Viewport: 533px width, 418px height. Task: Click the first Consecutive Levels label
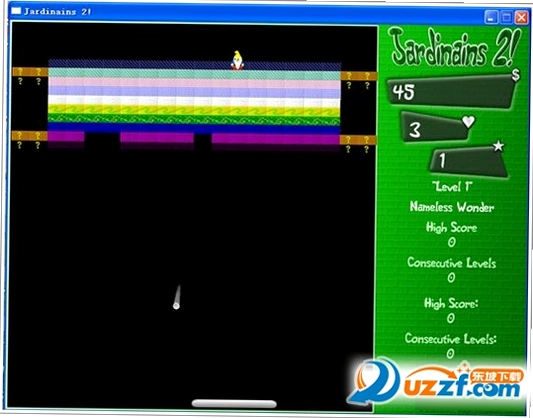452,263
